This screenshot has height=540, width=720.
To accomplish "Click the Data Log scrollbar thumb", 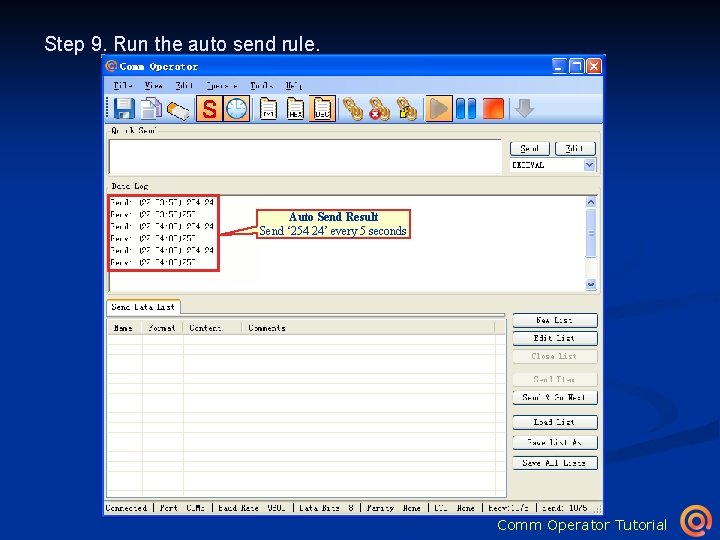I will coord(591,233).
